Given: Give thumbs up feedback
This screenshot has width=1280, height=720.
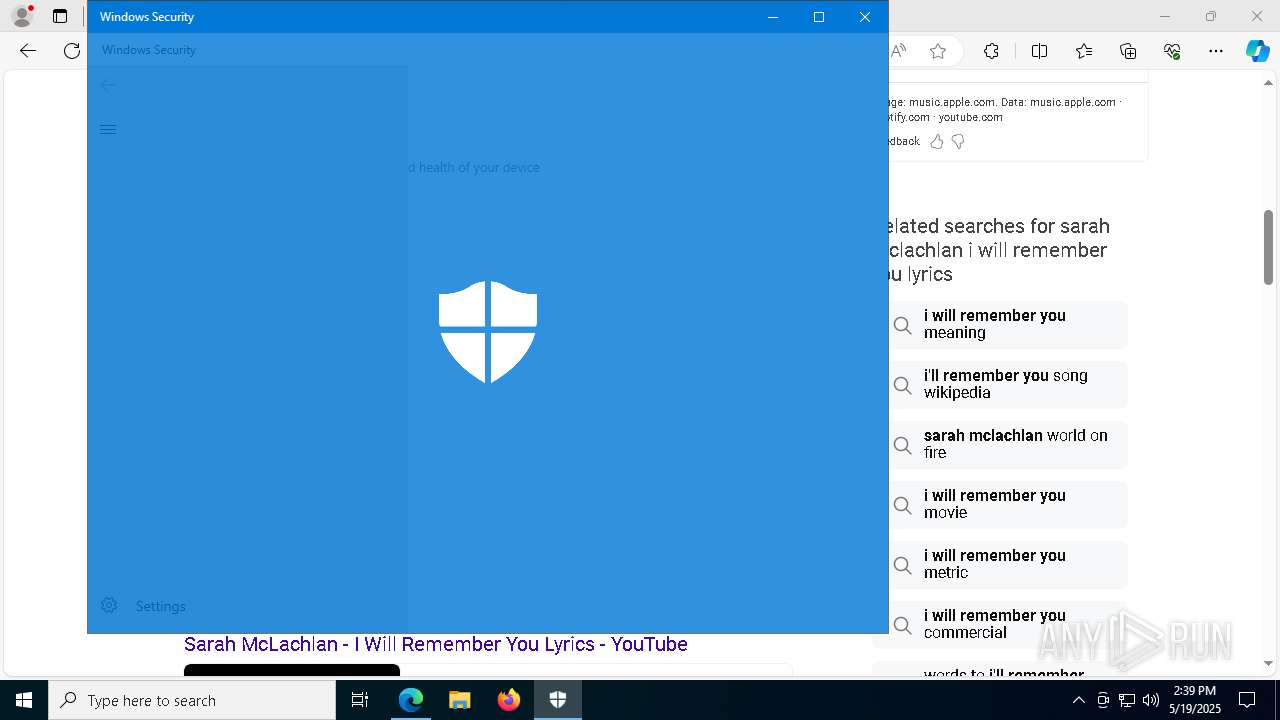Looking at the screenshot, I should click(x=937, y=142).
